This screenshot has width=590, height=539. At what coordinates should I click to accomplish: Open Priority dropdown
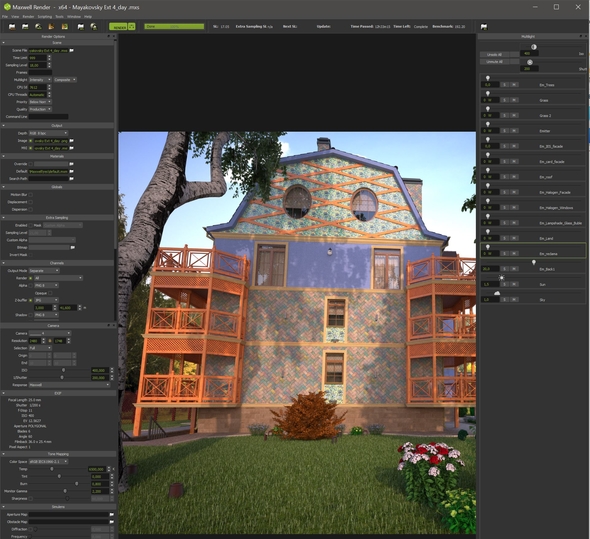(40, 102)
